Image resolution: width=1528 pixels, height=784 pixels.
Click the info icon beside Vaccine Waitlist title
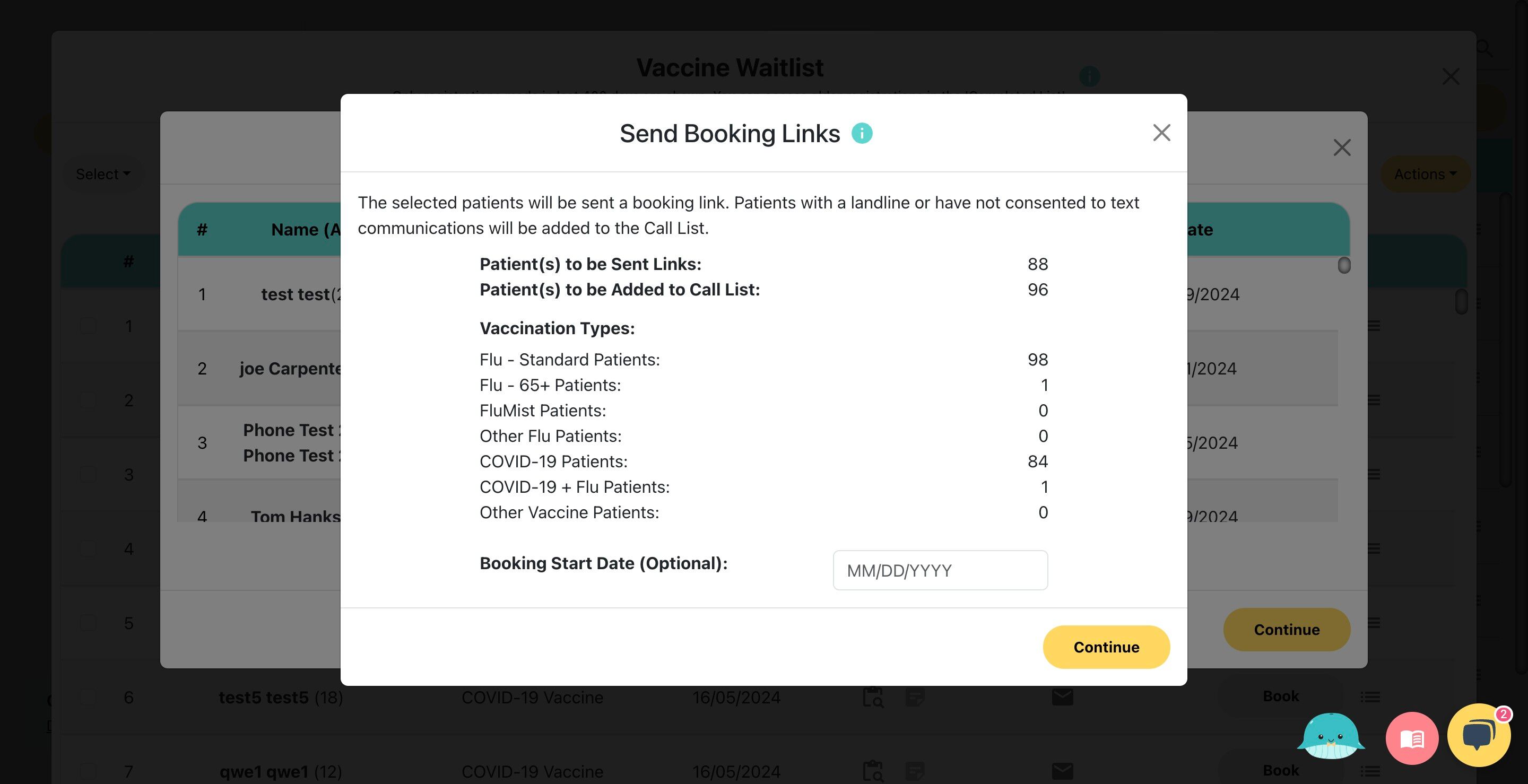click(x=1089, y=76)
